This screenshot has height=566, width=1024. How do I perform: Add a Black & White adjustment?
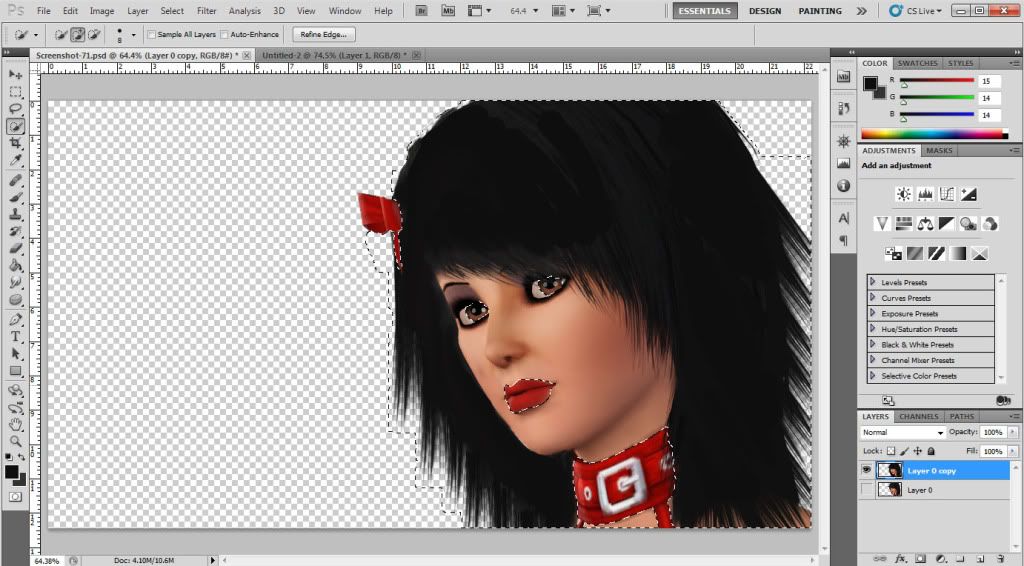[x=947, y=224]
